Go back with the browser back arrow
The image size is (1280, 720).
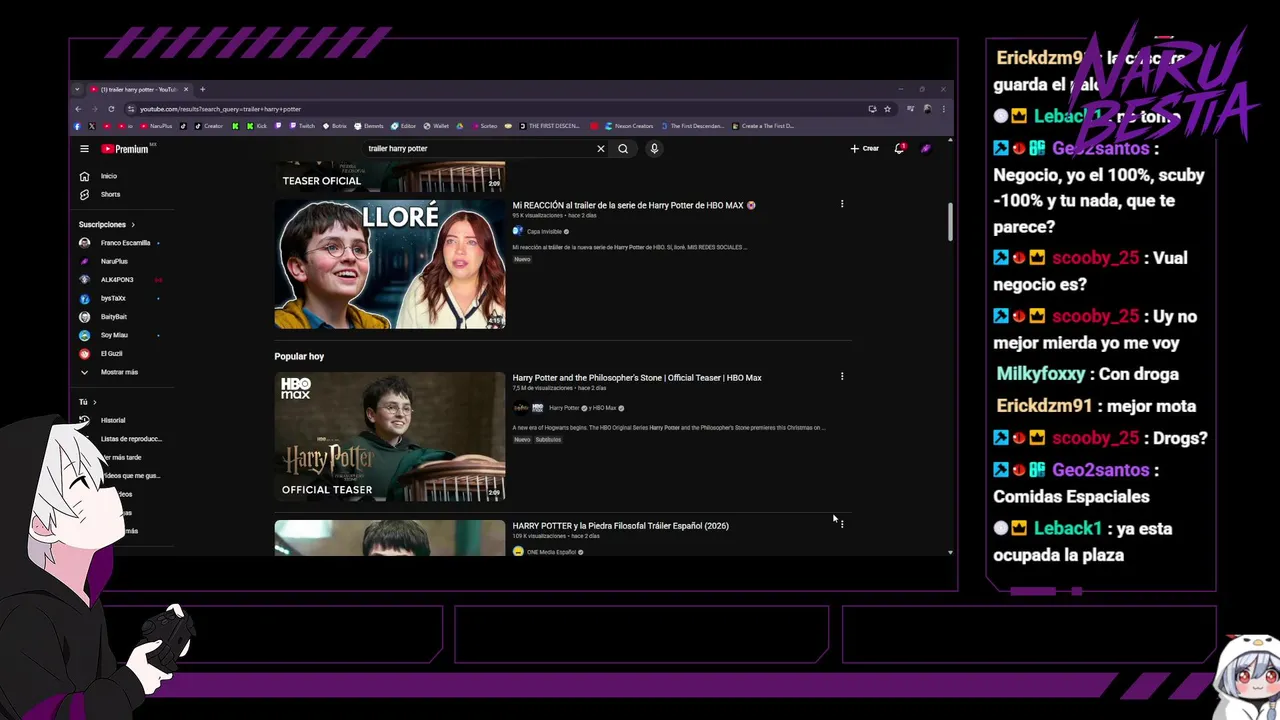[78, 109]
